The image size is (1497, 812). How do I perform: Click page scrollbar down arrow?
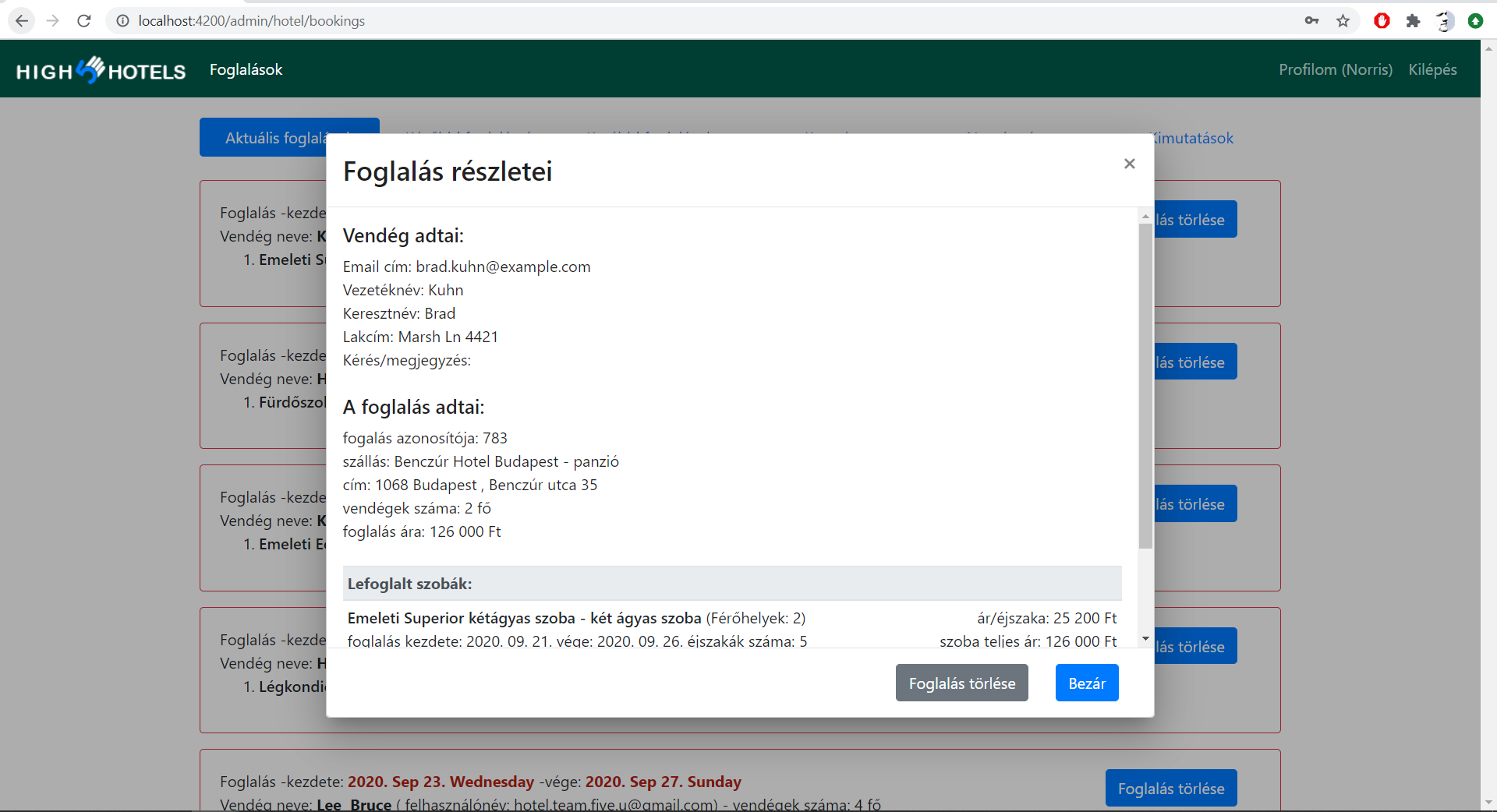click(1488, 803)
